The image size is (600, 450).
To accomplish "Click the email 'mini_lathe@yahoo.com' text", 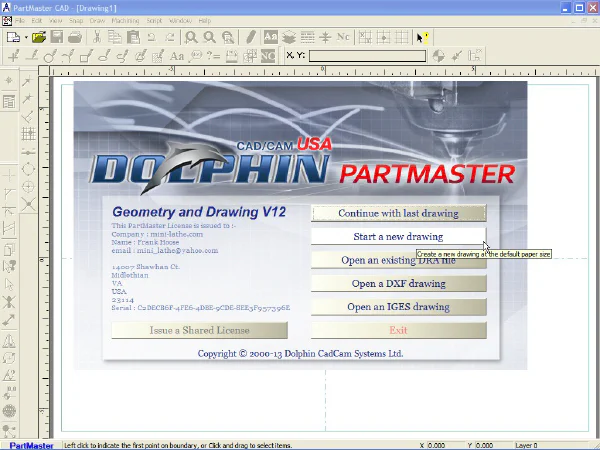I will [x=178, y=251].
